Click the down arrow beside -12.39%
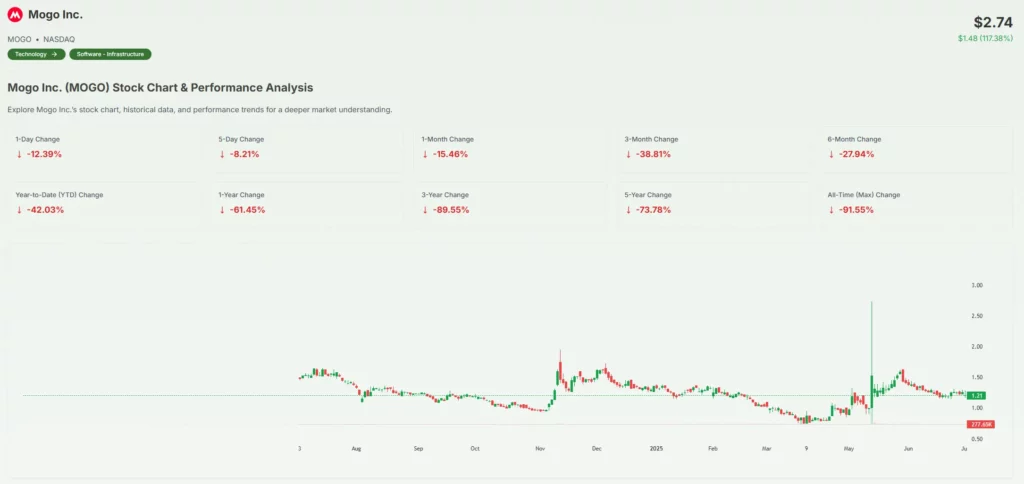 (x=19, y=155)
